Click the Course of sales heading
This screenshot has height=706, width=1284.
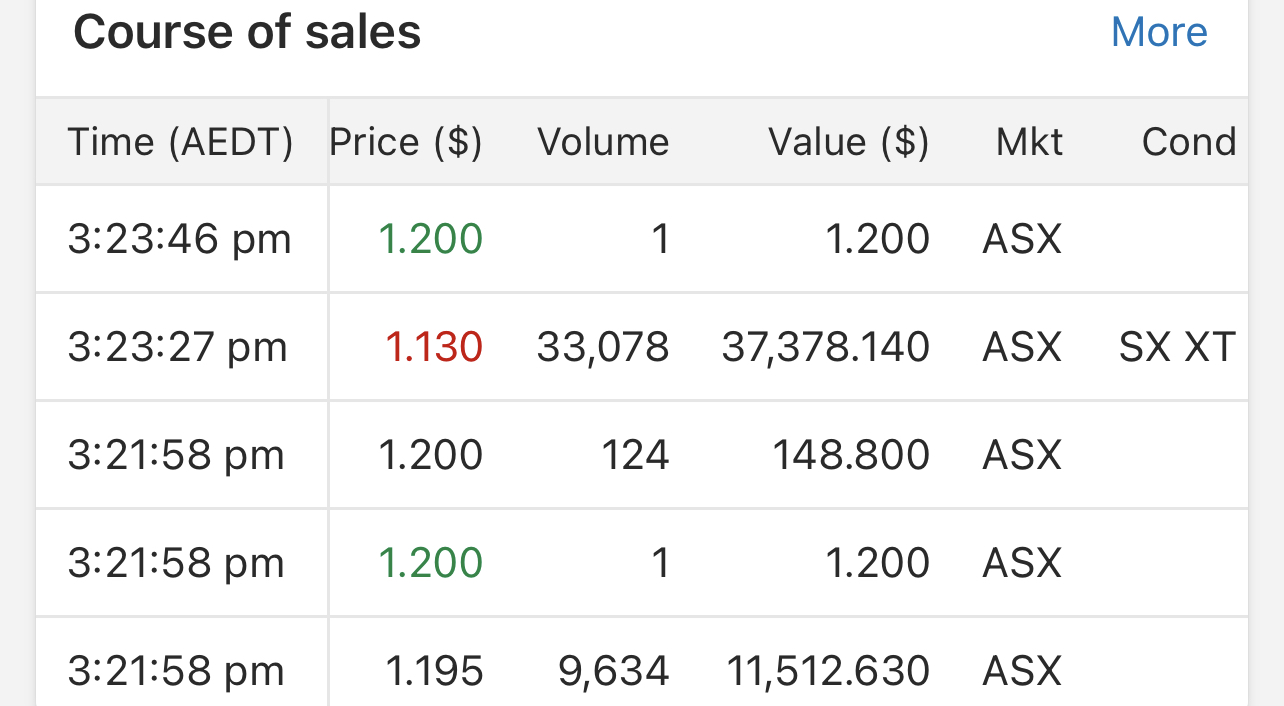tap(247, 33)
